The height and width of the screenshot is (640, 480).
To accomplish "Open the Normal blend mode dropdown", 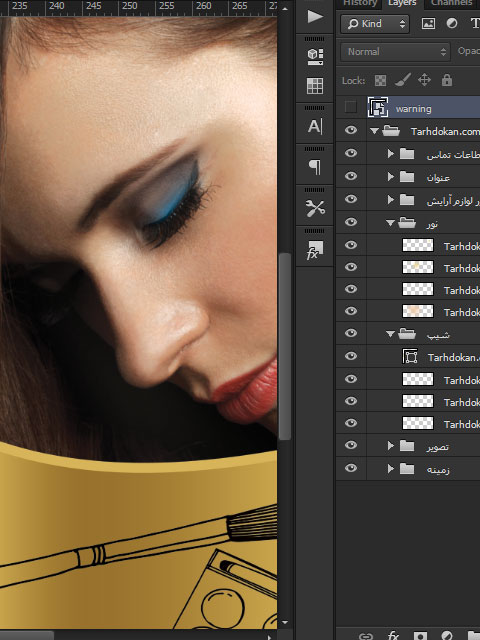I will (395, 52).
